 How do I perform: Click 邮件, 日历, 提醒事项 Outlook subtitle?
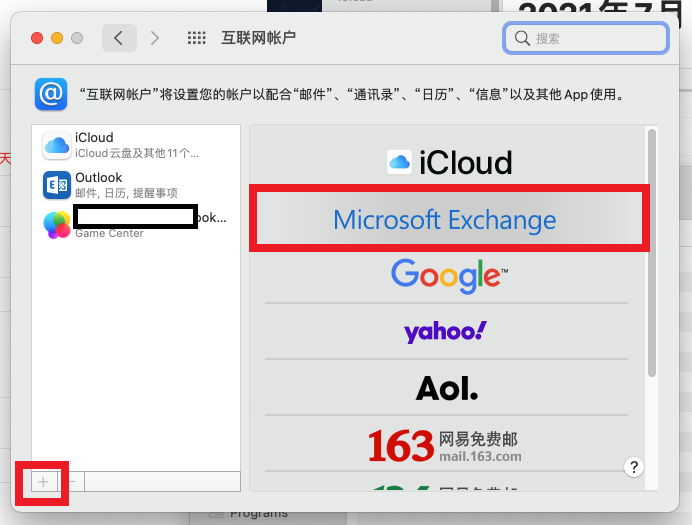[126, 193]
